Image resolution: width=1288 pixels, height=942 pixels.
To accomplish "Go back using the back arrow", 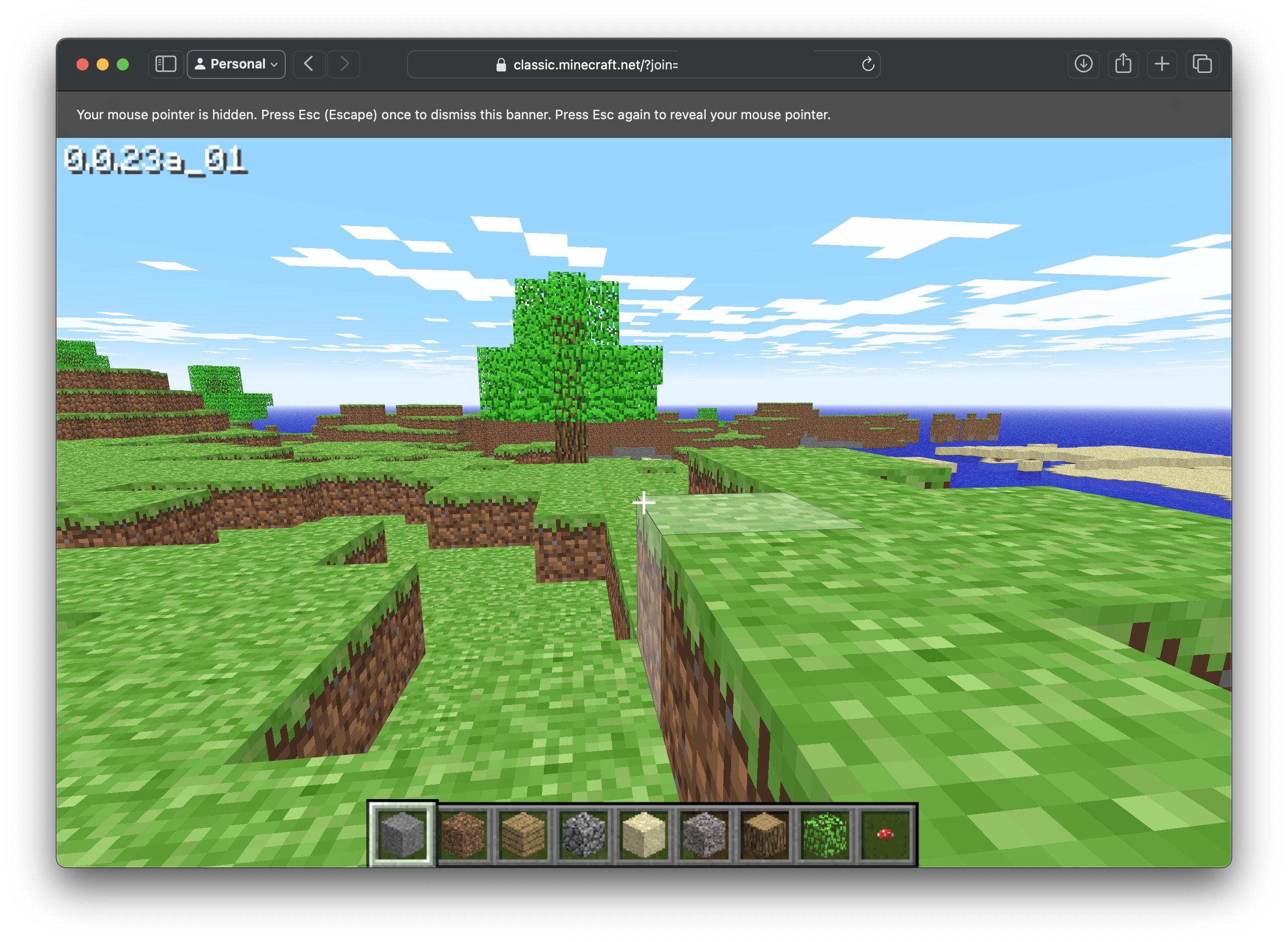I will pos(308,64).
